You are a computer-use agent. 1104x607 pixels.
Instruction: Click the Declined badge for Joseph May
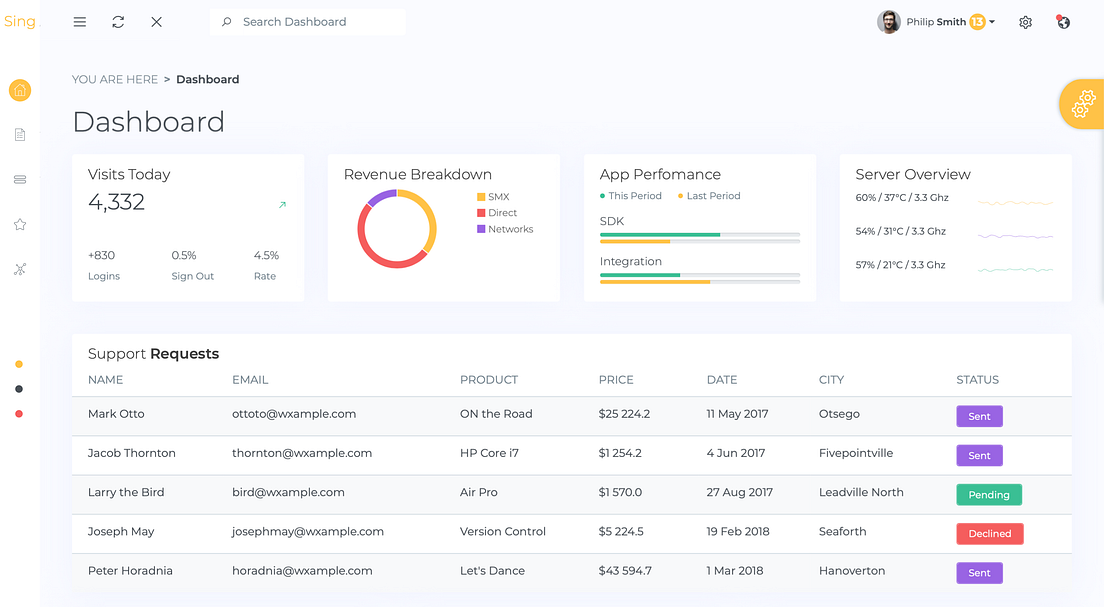pyautogui.click(x=990, y=533)
